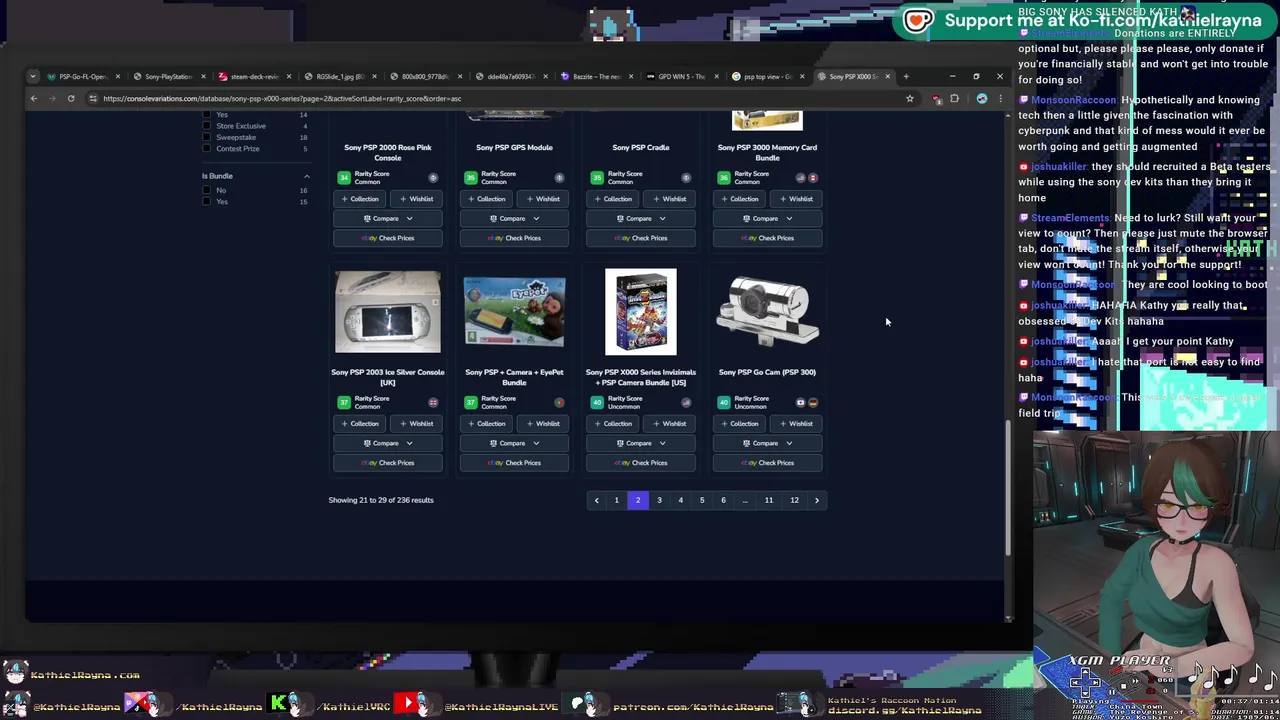The height and width of the screenshot is (720, 1280).
Task: Open Sony PSP 2003 Ice Silver Console thumbnail
Action: point(388,311)
